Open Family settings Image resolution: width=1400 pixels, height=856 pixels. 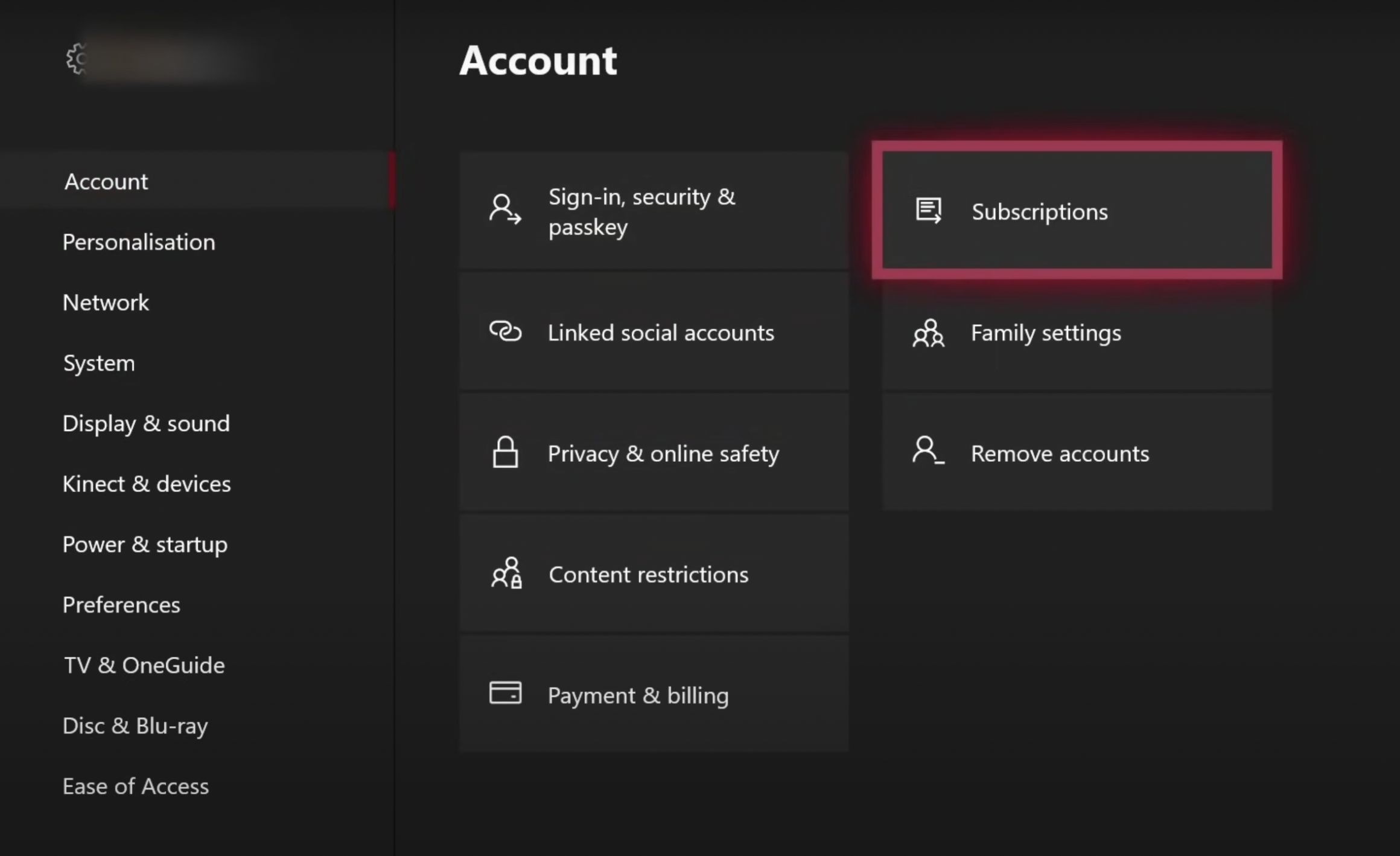click(x=1077, y=333)
